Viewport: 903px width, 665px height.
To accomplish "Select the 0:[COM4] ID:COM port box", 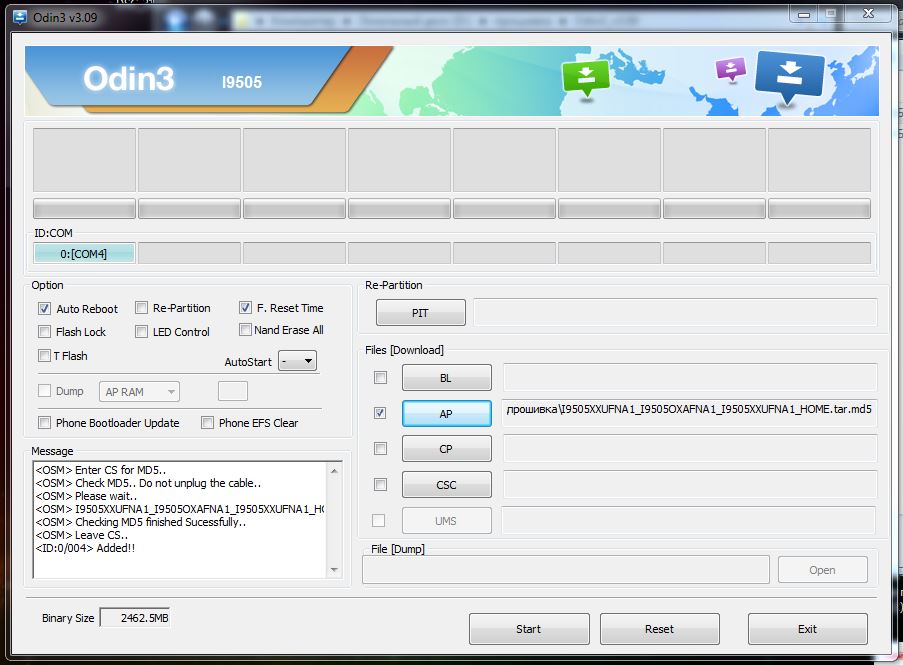I will pyautogui.click(x=84, y=254).
